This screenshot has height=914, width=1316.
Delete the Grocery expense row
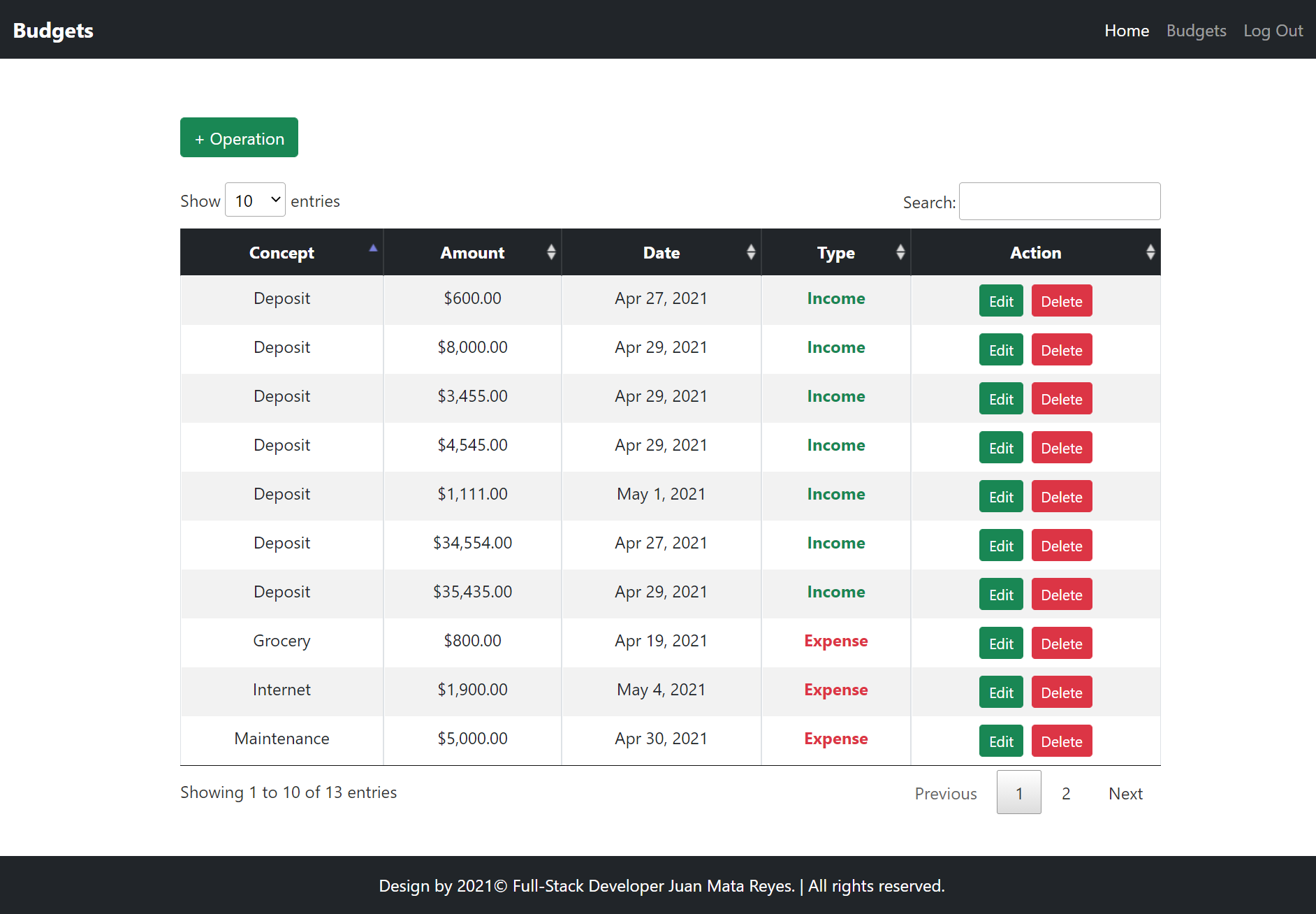[1061, 643]
